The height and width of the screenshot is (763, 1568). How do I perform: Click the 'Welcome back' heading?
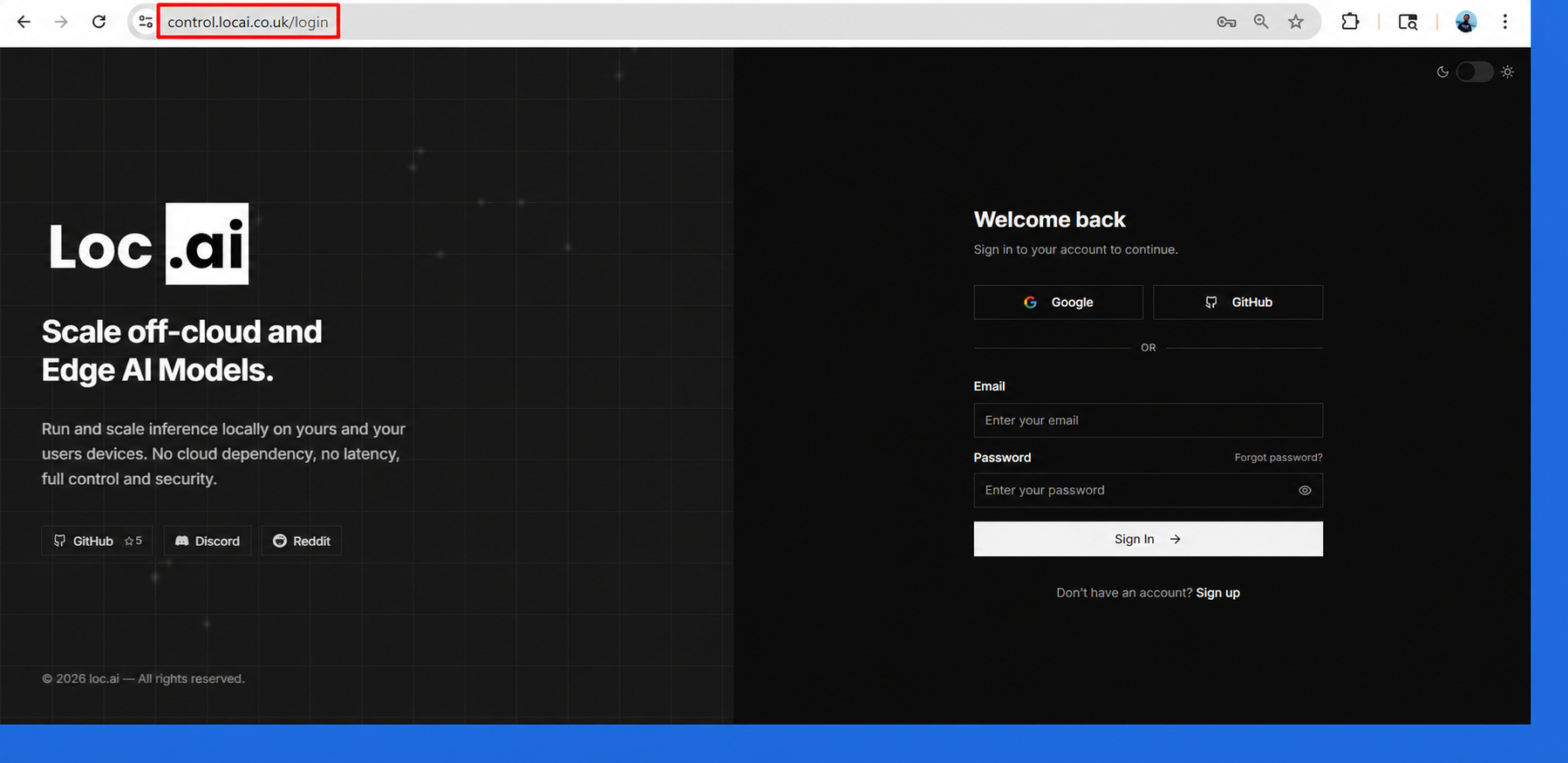point(1049,220)
